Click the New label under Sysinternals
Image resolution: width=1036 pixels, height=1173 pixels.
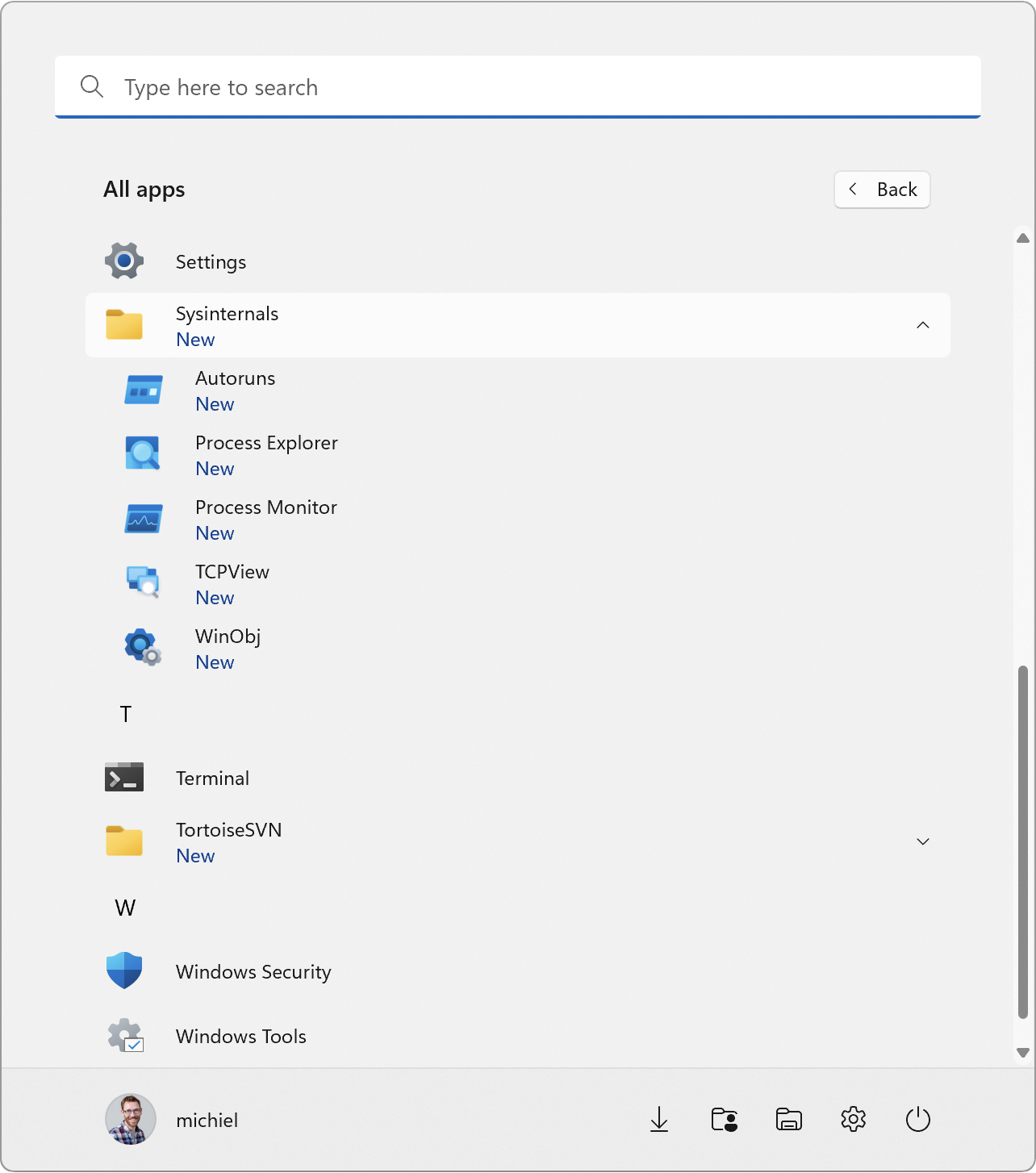195,340
